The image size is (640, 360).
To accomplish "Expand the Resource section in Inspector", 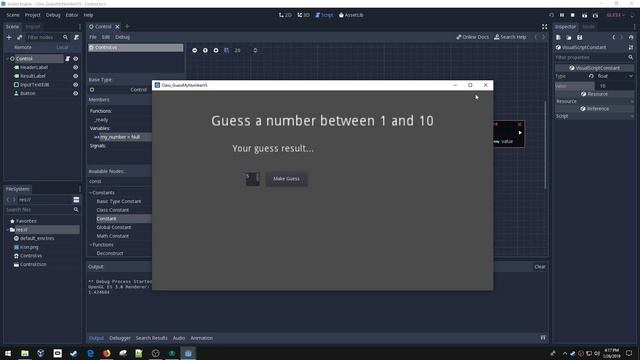I will 594,101.
